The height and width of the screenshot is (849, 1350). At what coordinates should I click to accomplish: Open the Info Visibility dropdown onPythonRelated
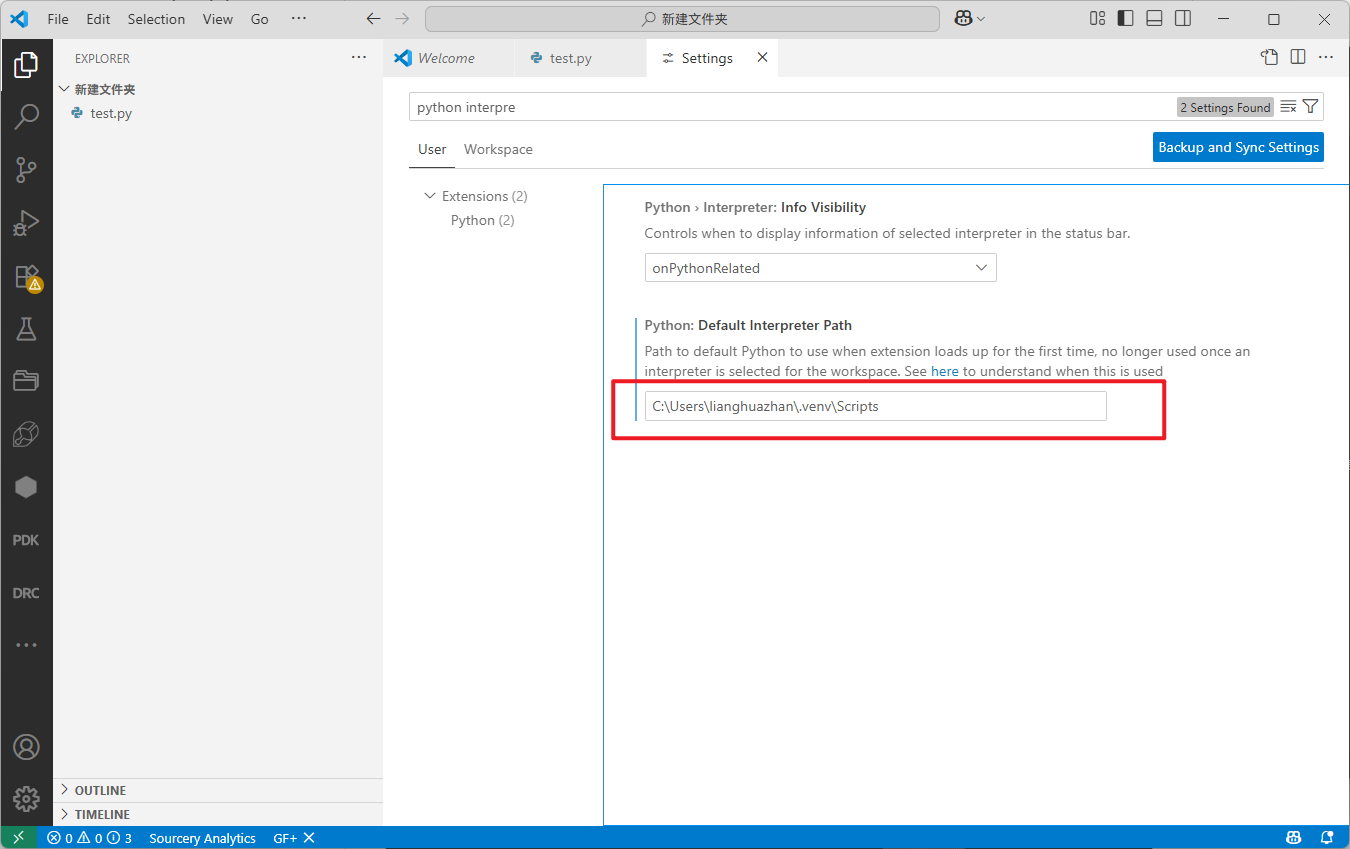pos(820,268)
